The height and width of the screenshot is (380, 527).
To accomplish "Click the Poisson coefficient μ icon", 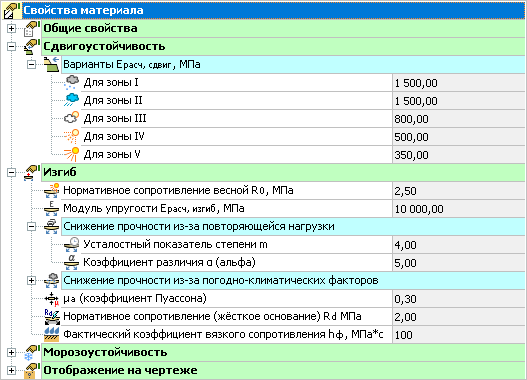I will [52, 298].
